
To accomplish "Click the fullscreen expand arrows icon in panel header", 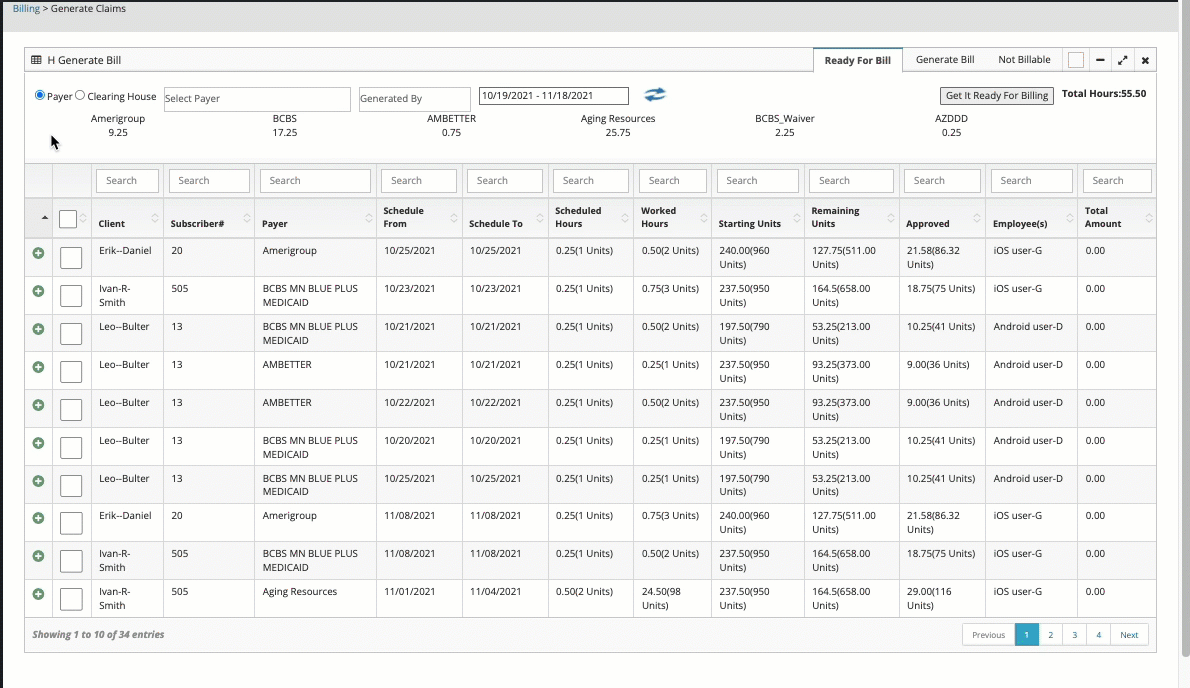I will 1122,60.
